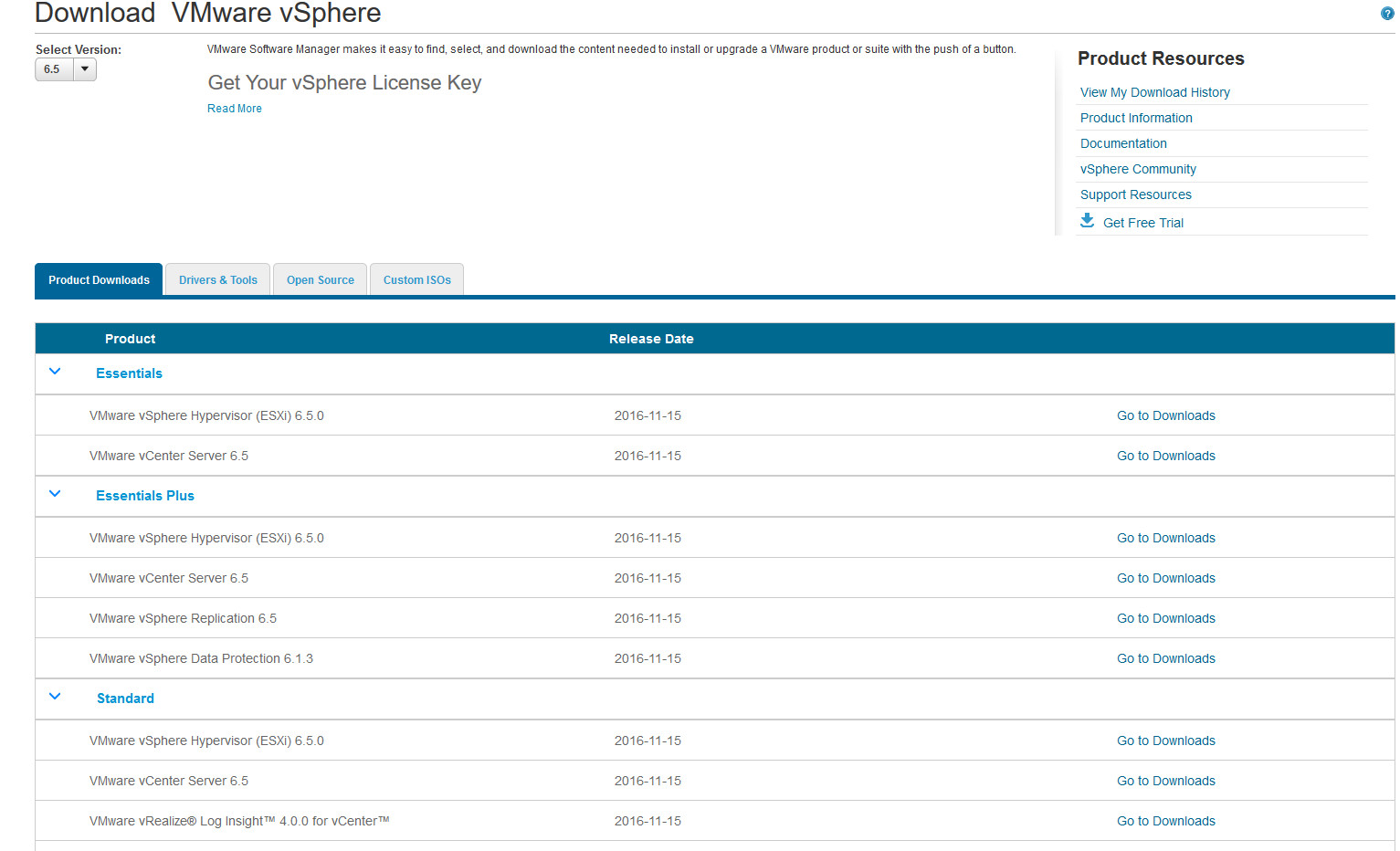Collapse the Standard section chevron
1400x851 pixels.
tap(55, 697)
